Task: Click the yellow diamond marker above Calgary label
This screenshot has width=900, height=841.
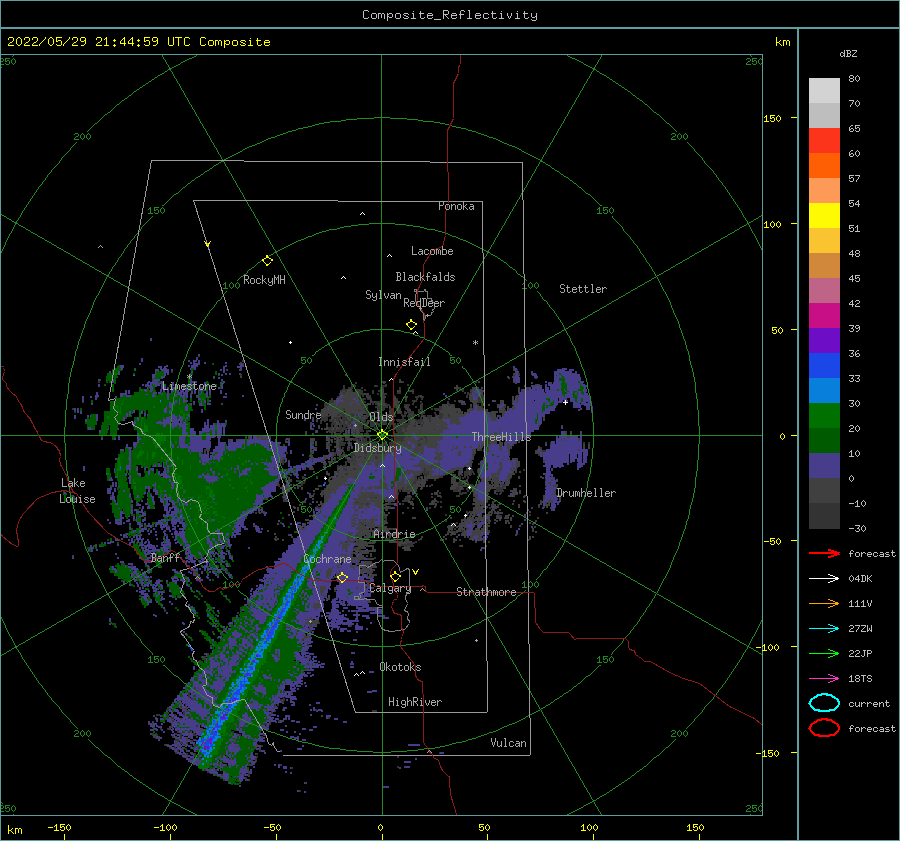Action: tap(395, 576)
